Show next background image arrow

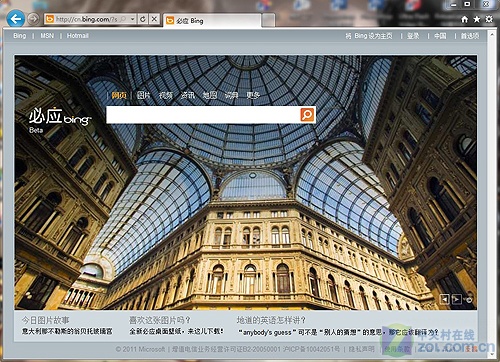[x=456, y=299]
